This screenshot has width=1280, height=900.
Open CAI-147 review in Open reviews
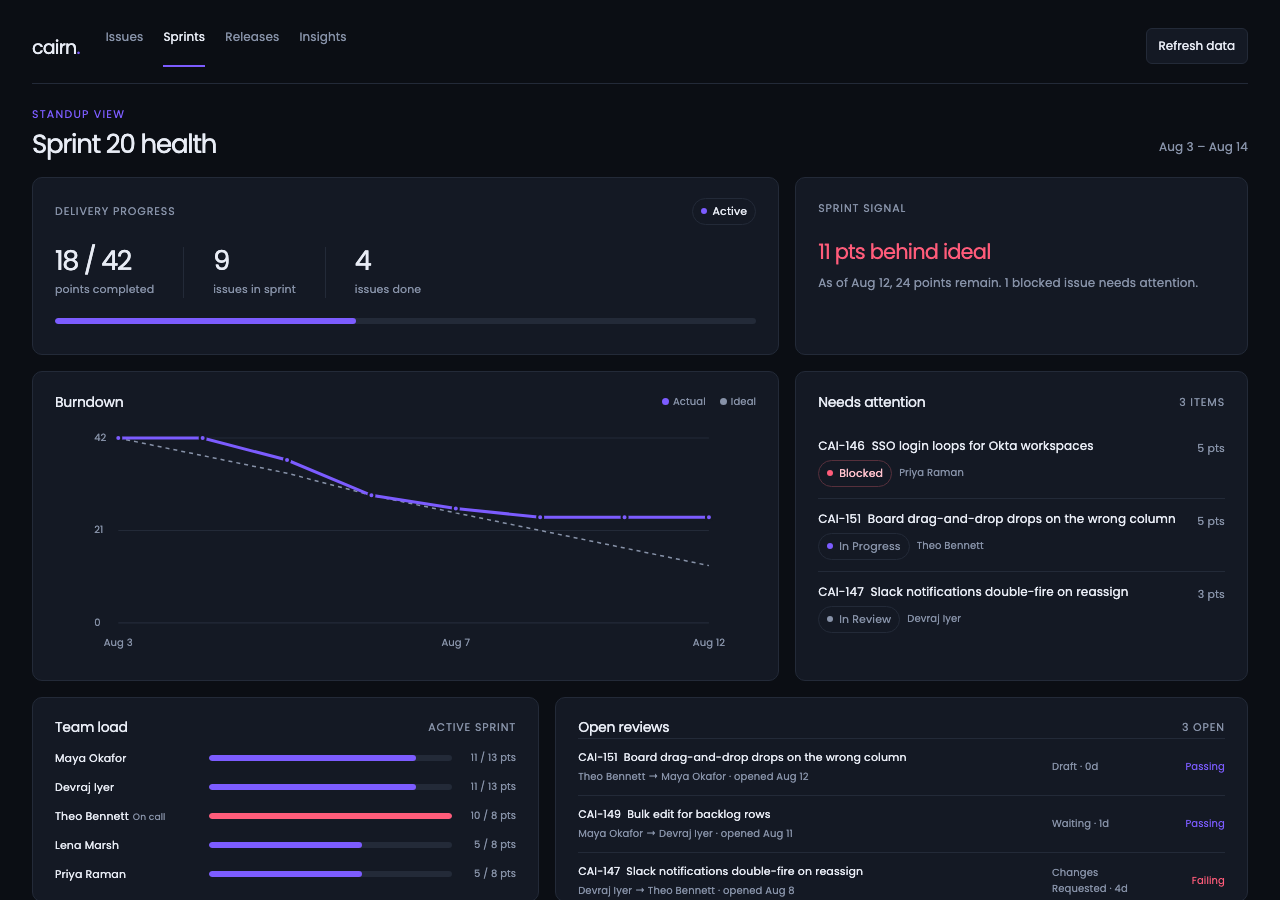point(720,871)
